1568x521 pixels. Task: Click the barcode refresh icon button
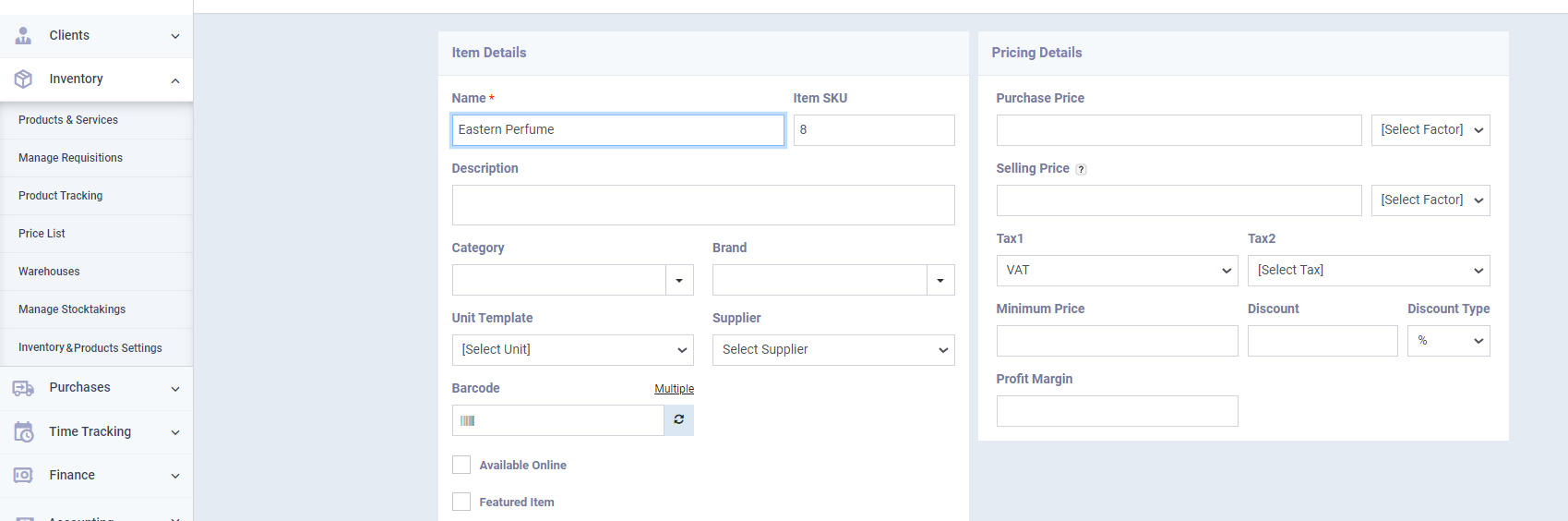[x=678, y=420]
